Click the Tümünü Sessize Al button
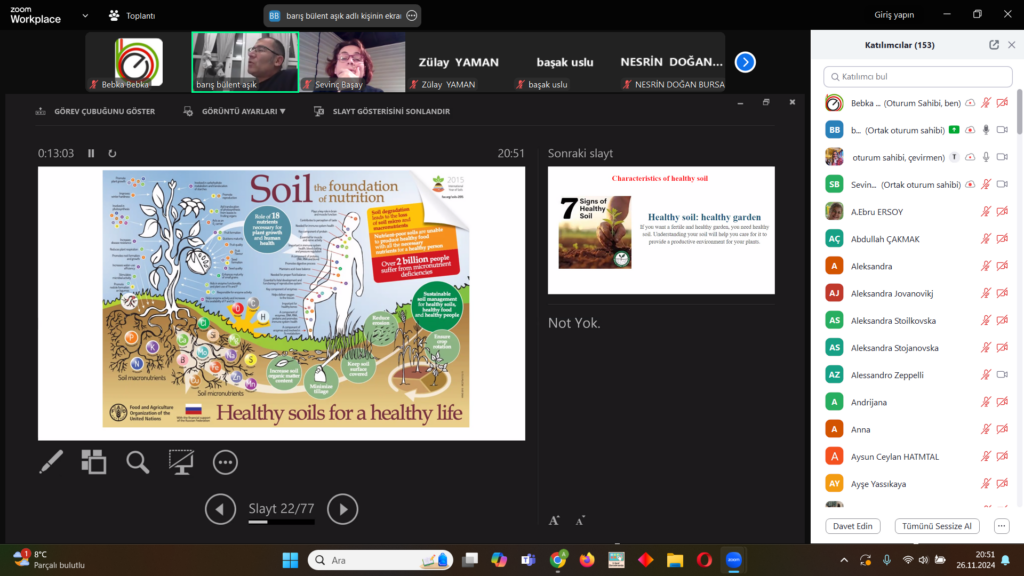Image resolution: width=1024 pixels, height=576 pixels. coord(937,526)
